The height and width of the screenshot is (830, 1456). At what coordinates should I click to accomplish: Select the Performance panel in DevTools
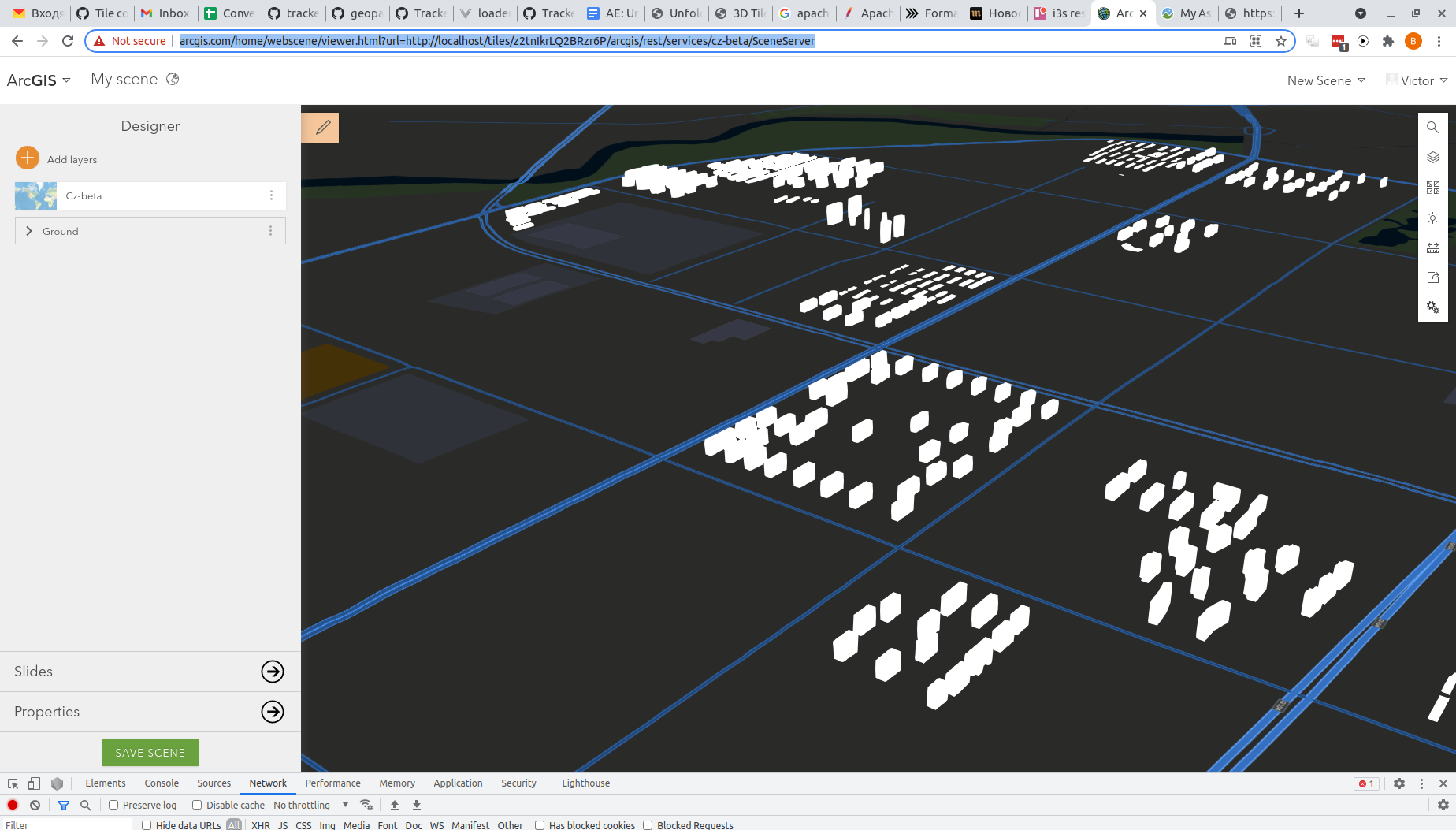[x=332, y=783]
